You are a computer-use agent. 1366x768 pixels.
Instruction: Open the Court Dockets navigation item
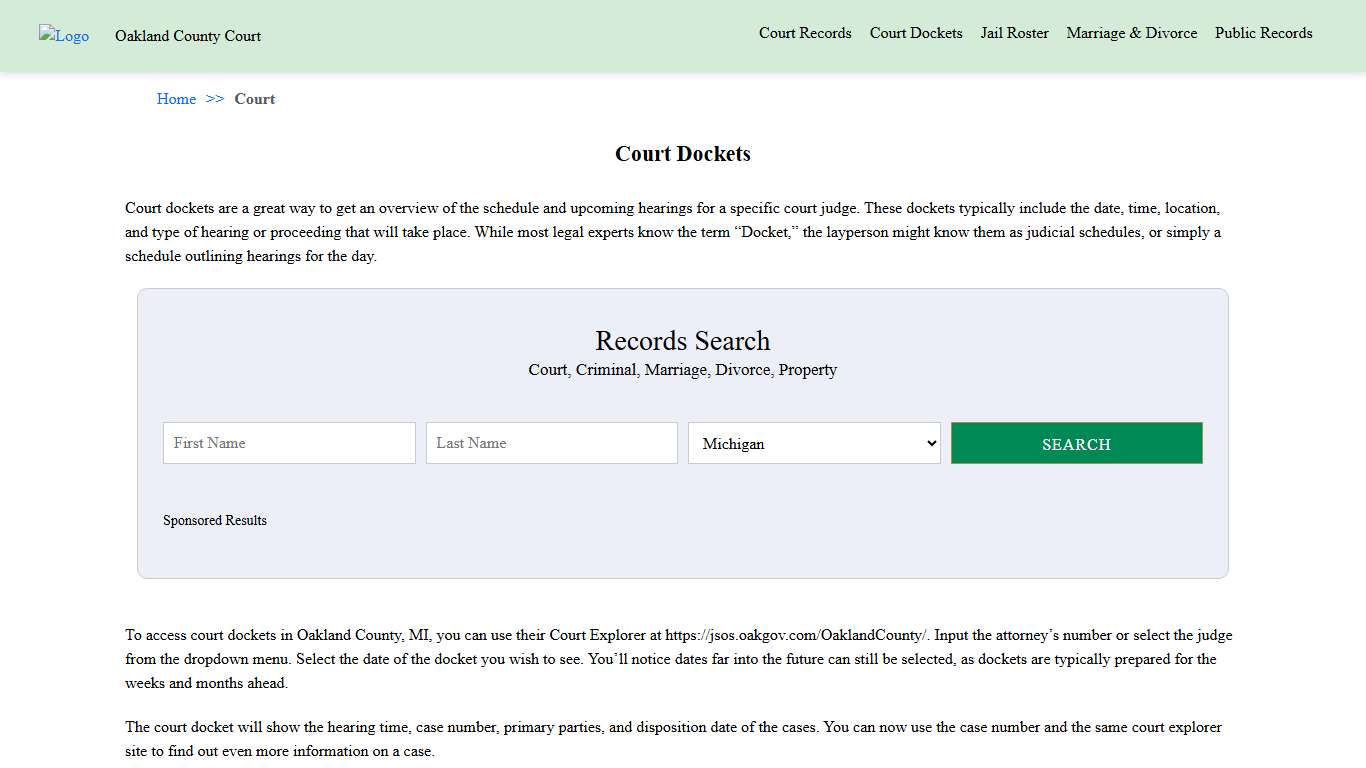point(915,33)
